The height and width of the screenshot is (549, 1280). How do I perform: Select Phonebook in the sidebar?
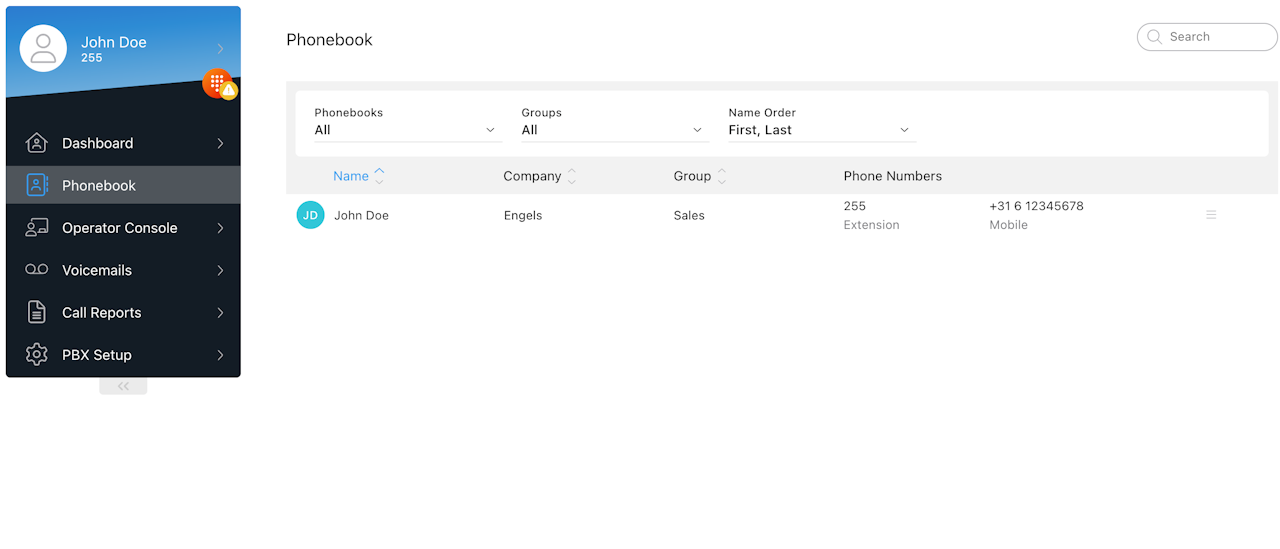[x=99, y=185]
